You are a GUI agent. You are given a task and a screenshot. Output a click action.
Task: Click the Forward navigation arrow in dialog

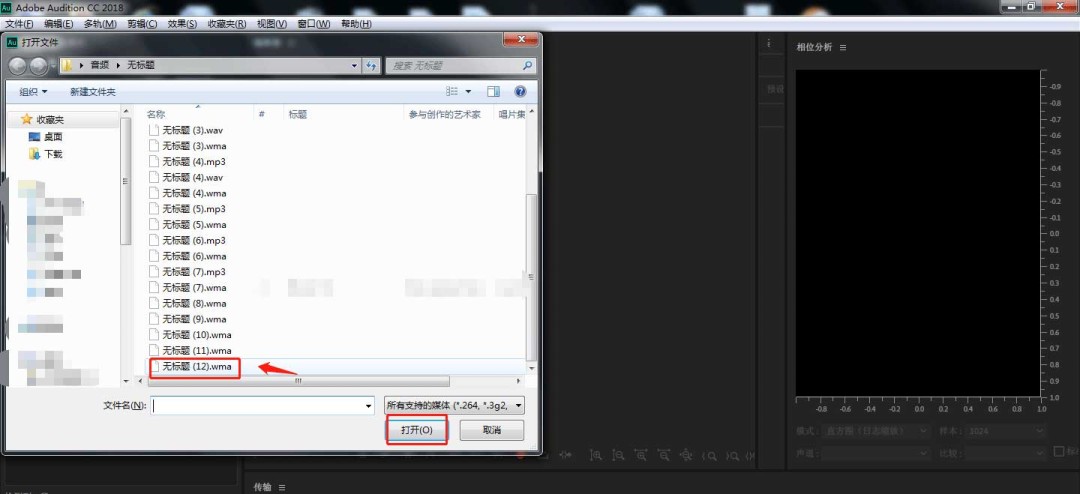[39, 66]
